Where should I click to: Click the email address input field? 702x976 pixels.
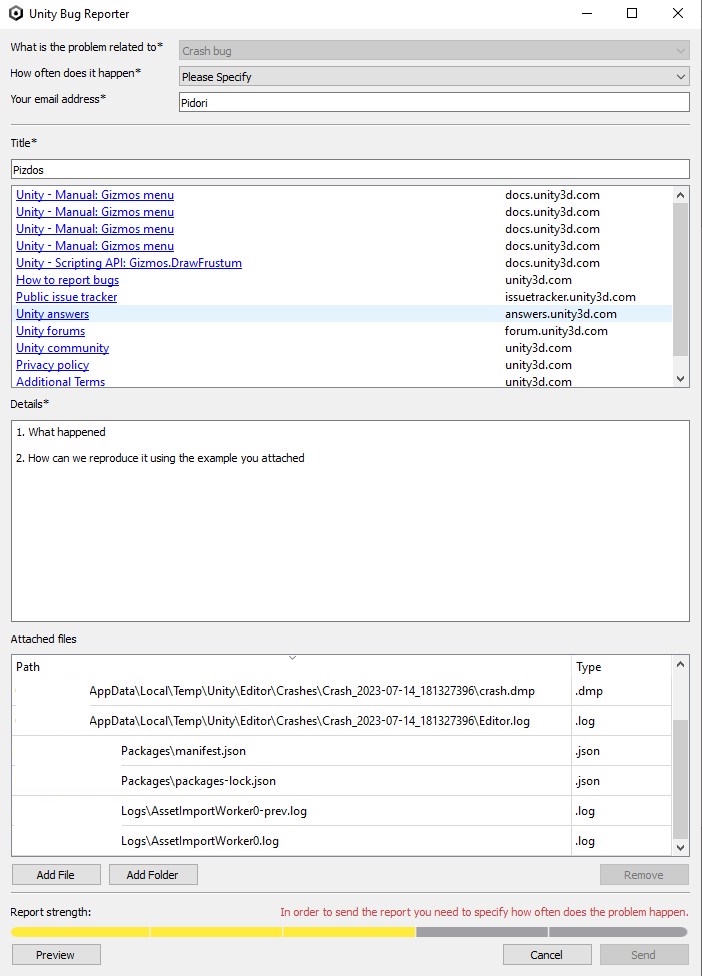point(434,103)
